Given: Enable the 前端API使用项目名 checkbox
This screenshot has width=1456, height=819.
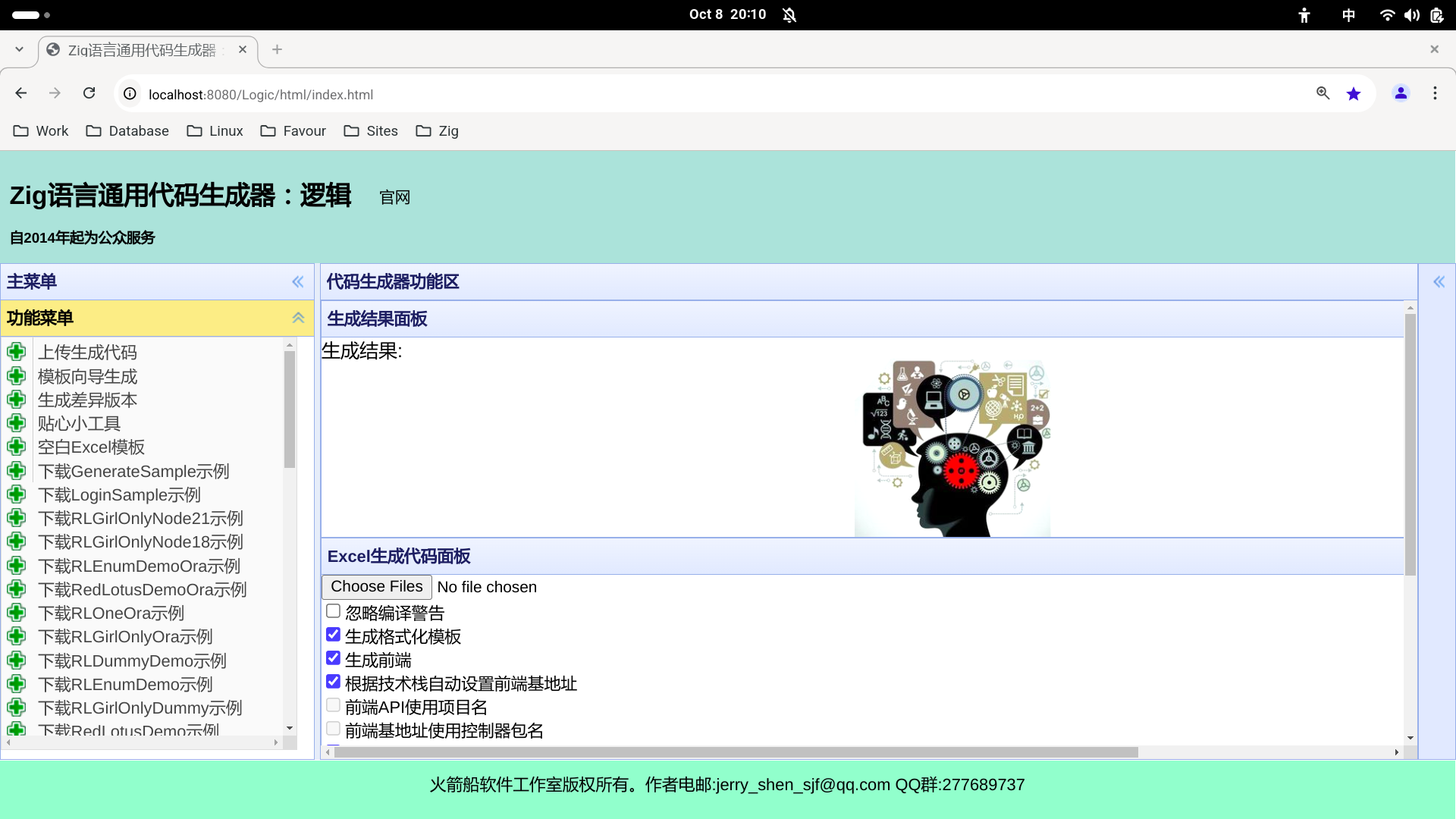Looking at the screenshot, I should (x=333, y=704).
